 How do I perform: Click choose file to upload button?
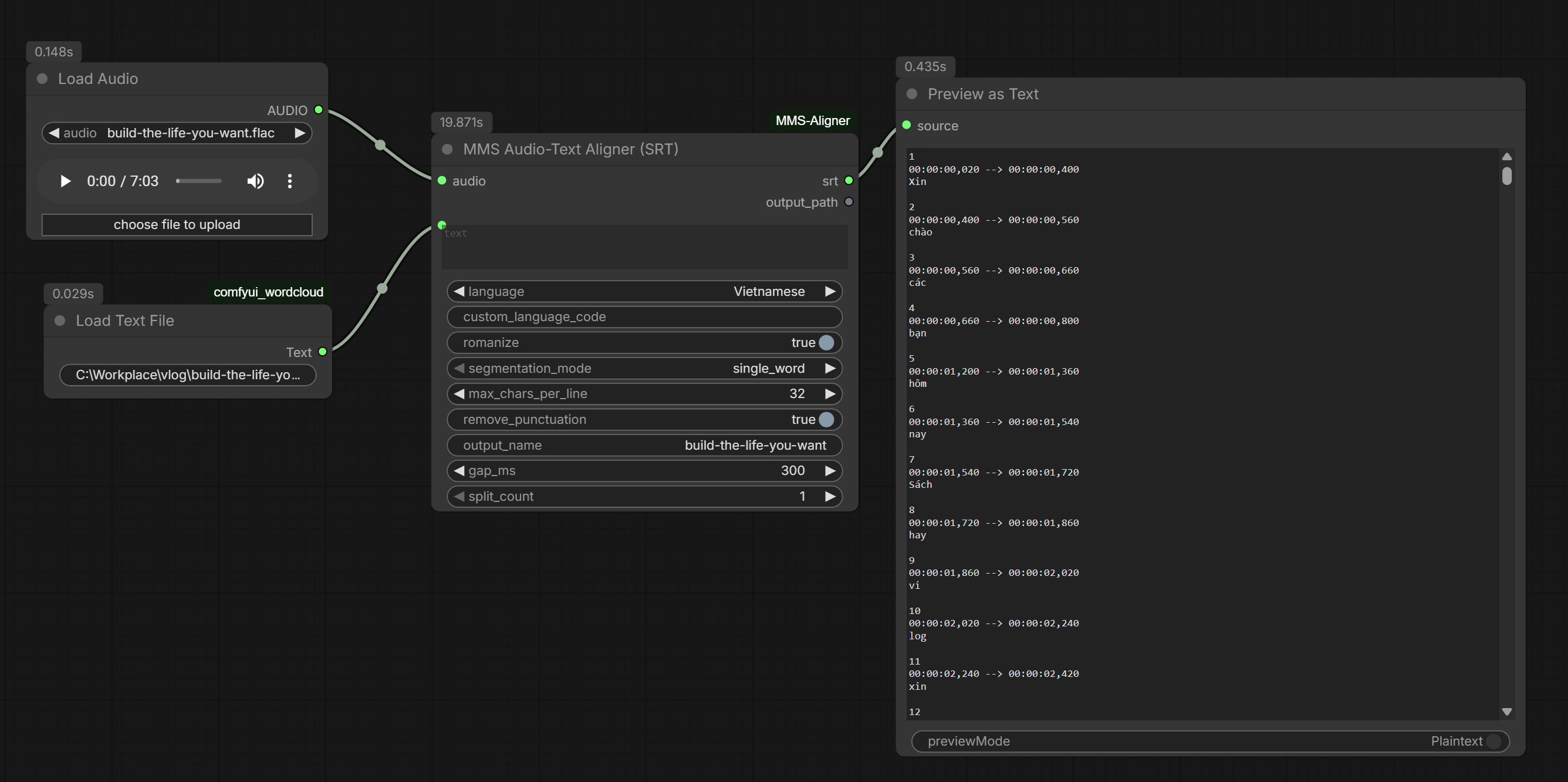(177, 225)
